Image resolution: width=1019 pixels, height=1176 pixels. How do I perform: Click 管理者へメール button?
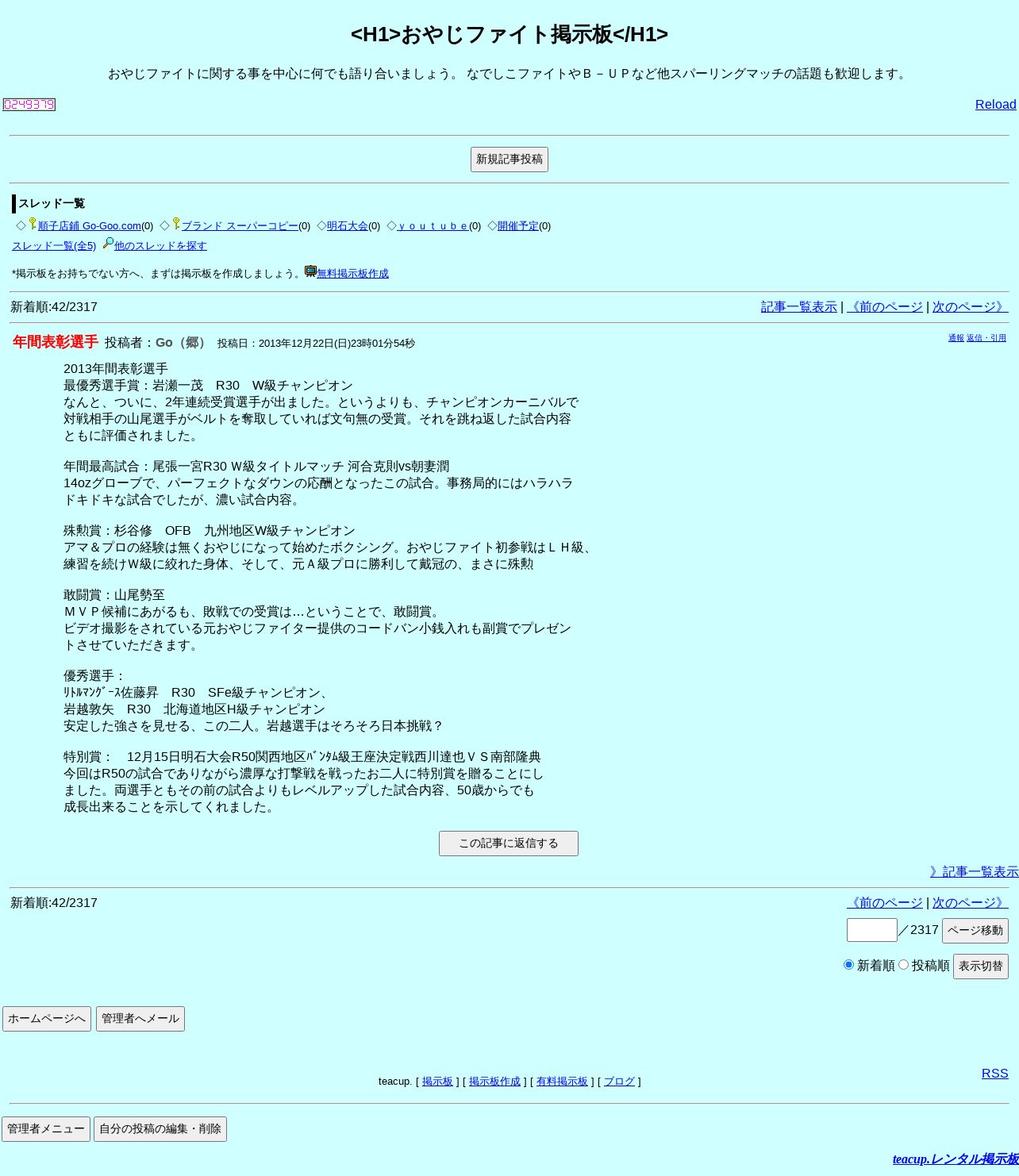140,1019
